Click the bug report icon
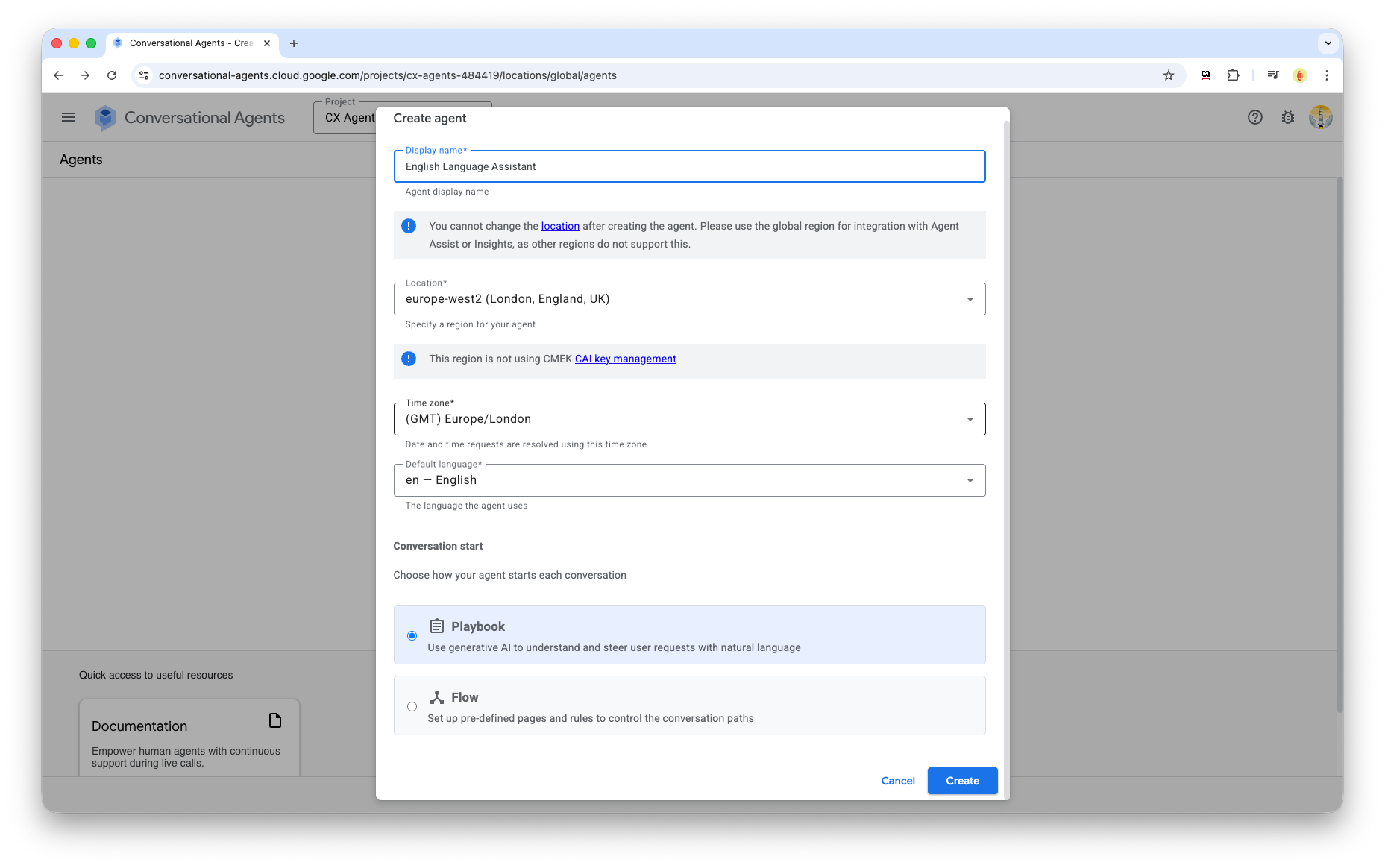The width and height of the screenshot is (1385, 868). (1287, 117)
